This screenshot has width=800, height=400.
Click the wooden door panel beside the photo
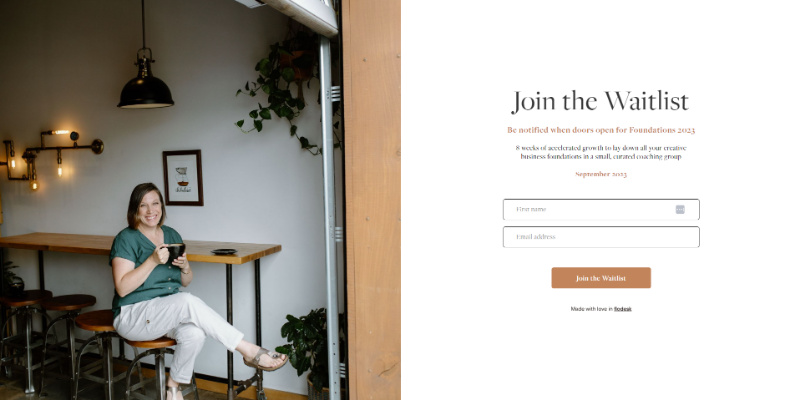click(x=371, y=200)
